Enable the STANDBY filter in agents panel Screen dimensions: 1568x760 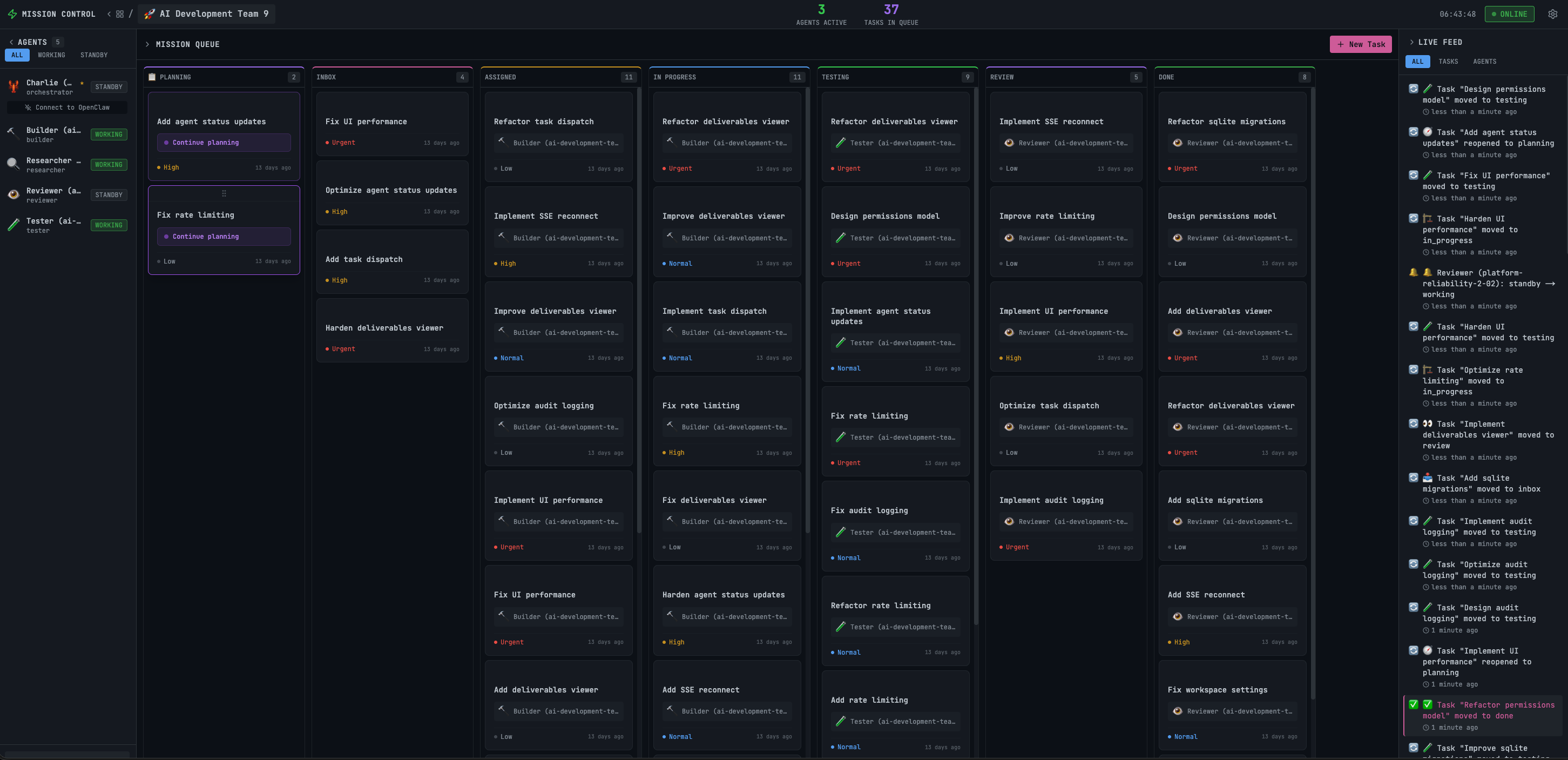93,55
